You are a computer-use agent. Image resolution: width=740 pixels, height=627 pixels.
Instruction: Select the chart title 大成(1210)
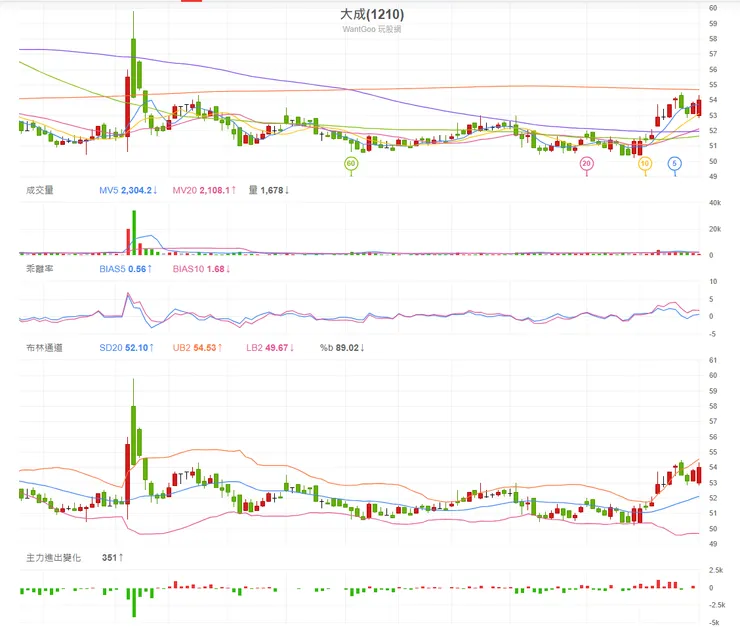(x=372, y=15)
